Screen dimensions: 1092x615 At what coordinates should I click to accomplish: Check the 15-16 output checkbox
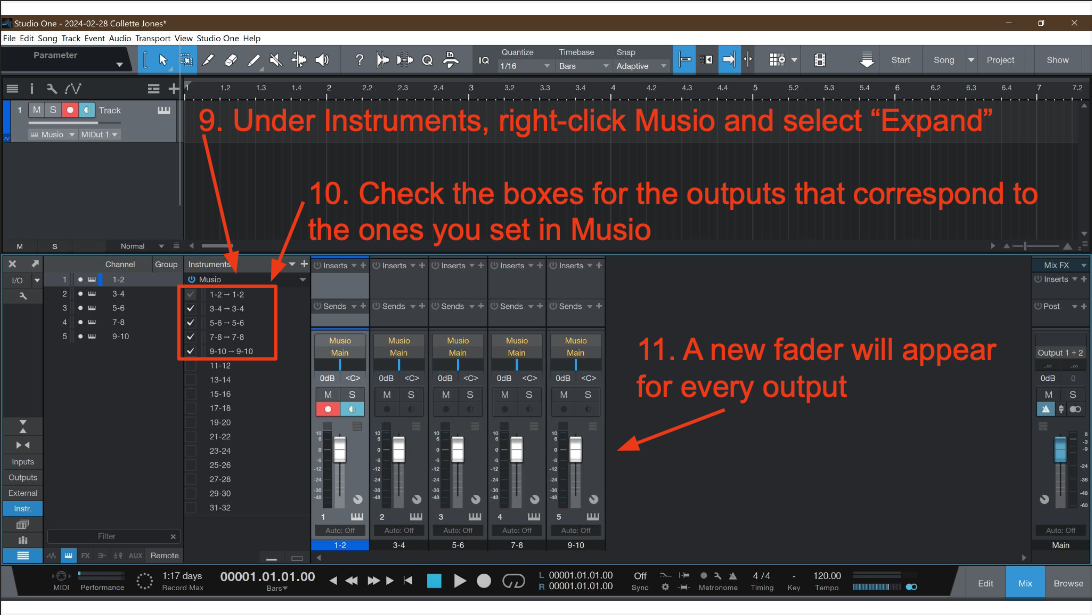[191, 394]
